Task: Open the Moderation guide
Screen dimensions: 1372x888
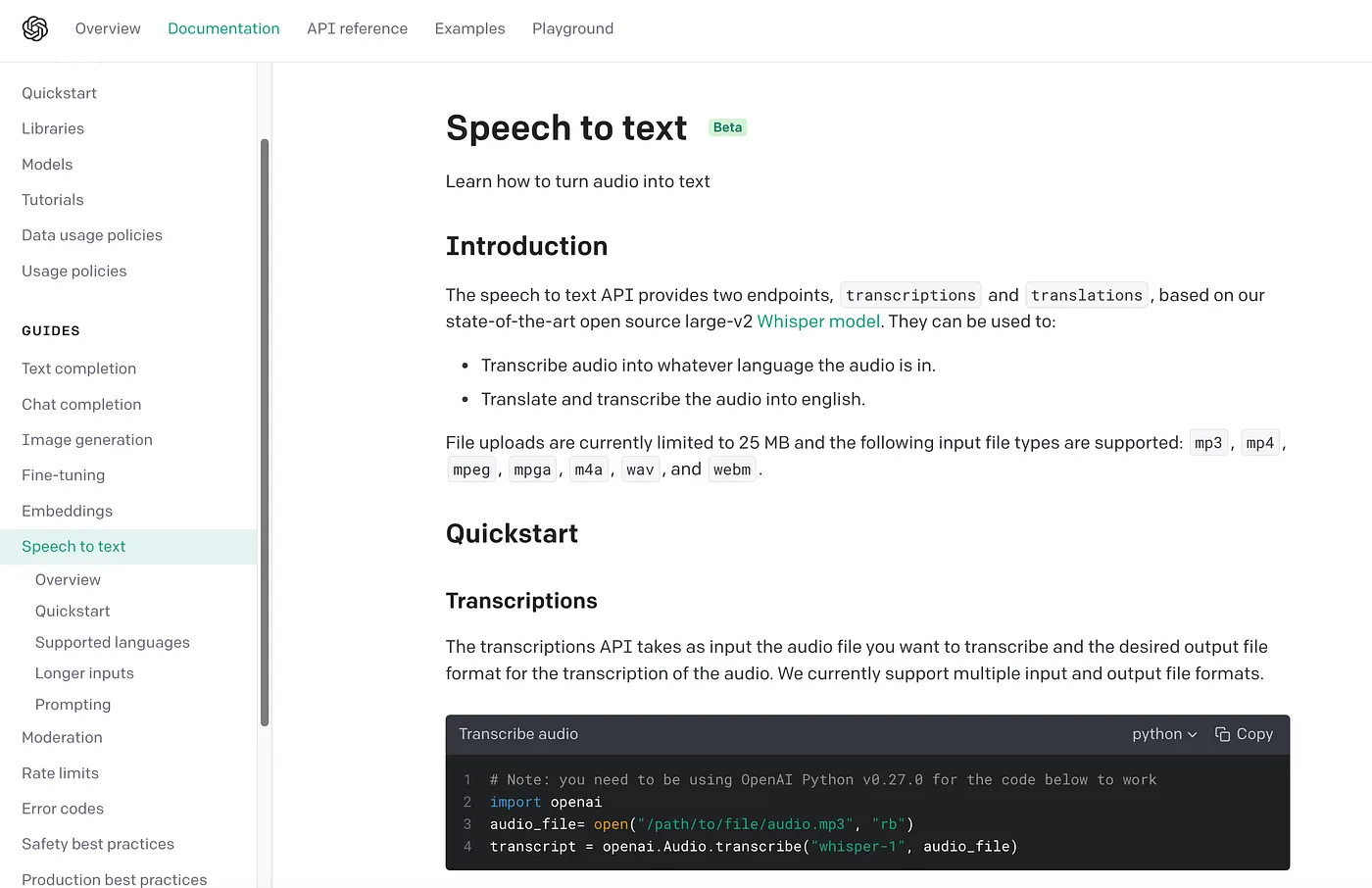Action: click(x=62, y=738)
